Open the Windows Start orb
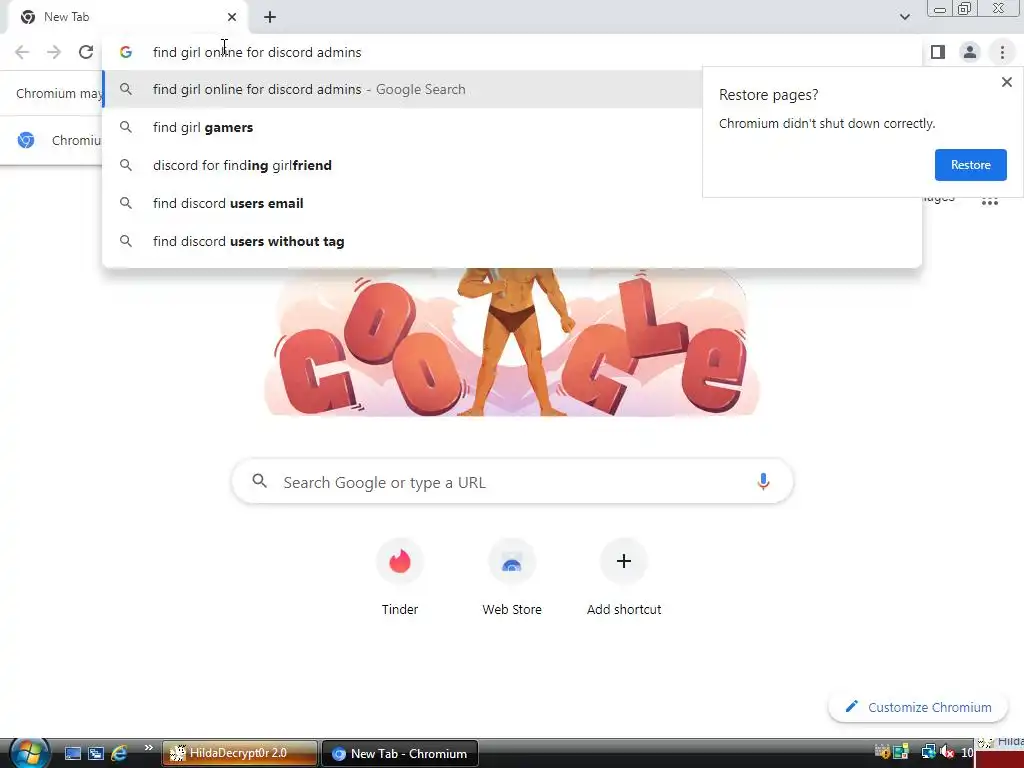Screen dimensions: 1024x768 [x=29, y=754]
